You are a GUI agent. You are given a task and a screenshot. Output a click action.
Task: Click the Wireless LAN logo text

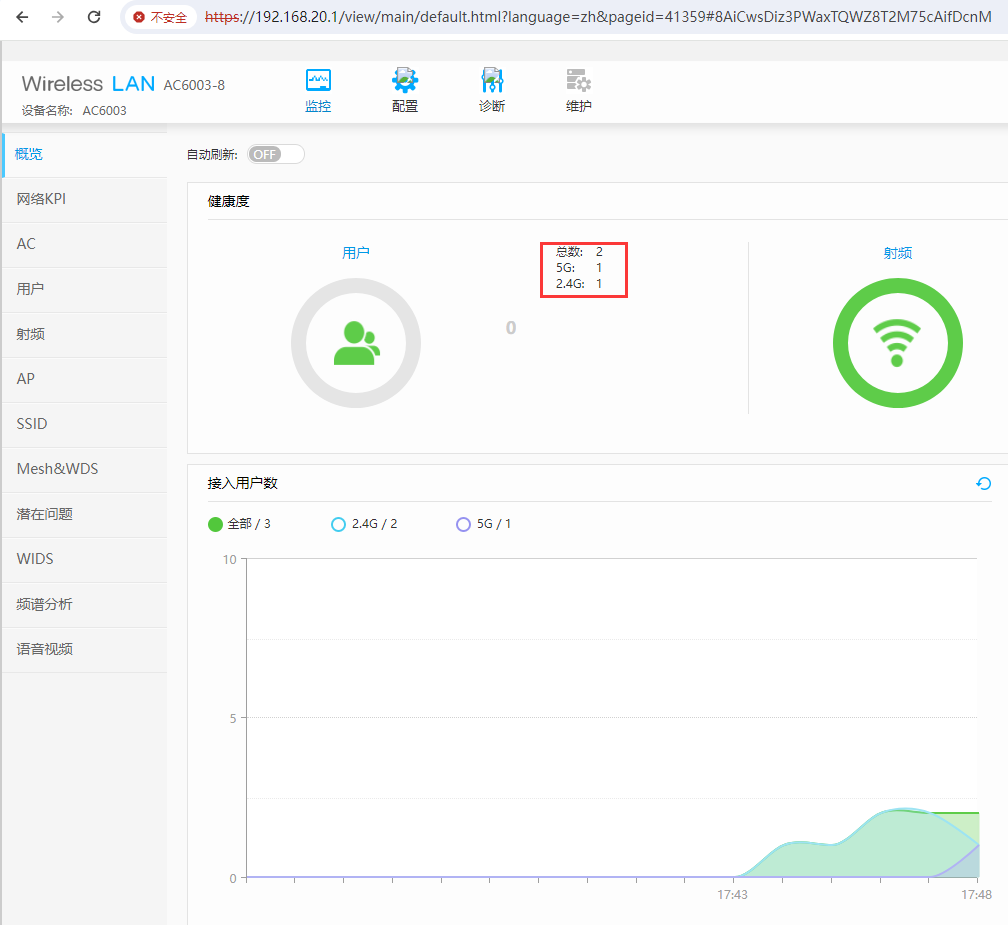(x=88, y=84)
